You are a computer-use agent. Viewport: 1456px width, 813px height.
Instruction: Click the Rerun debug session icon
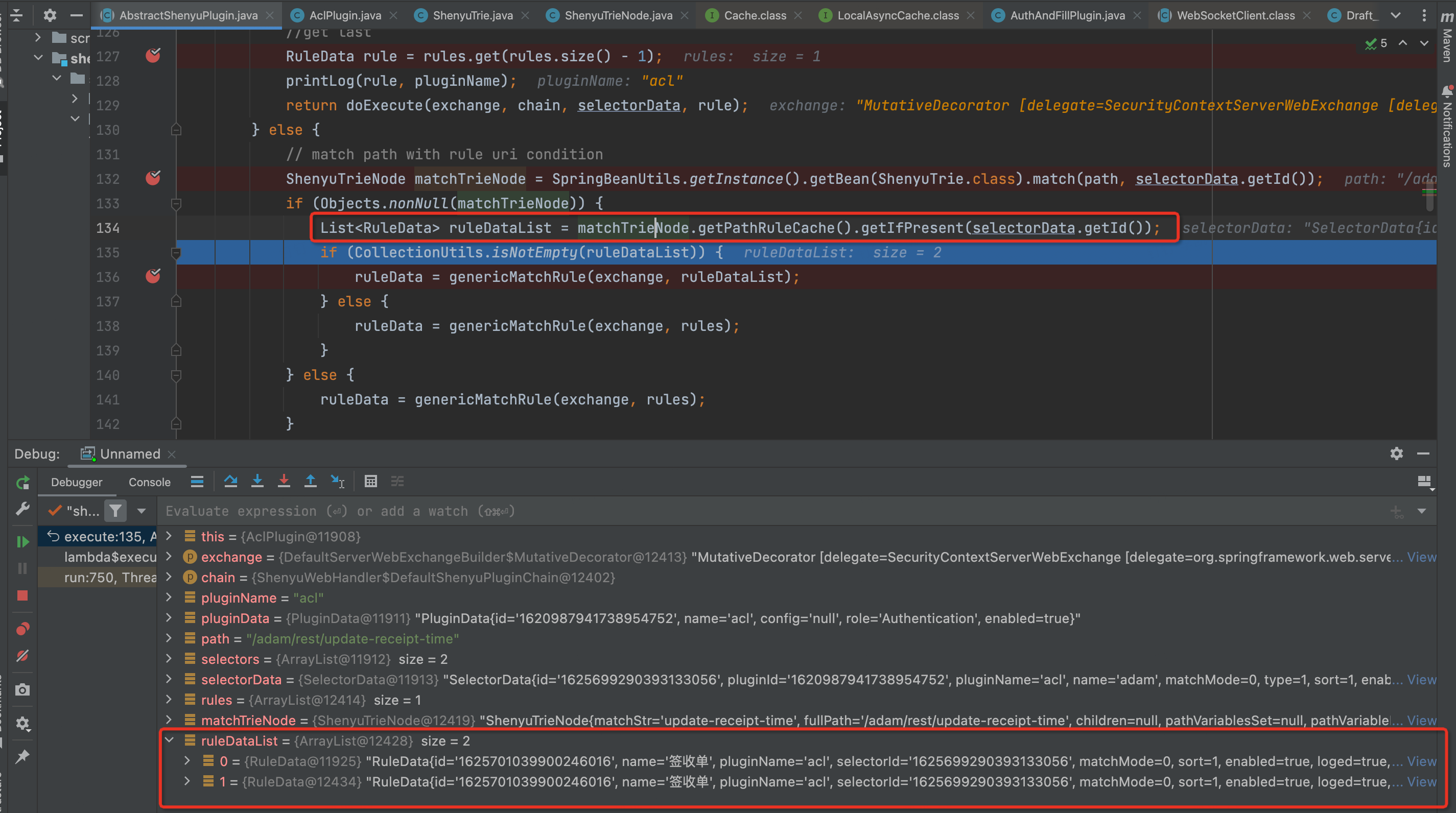coord(22,482)
